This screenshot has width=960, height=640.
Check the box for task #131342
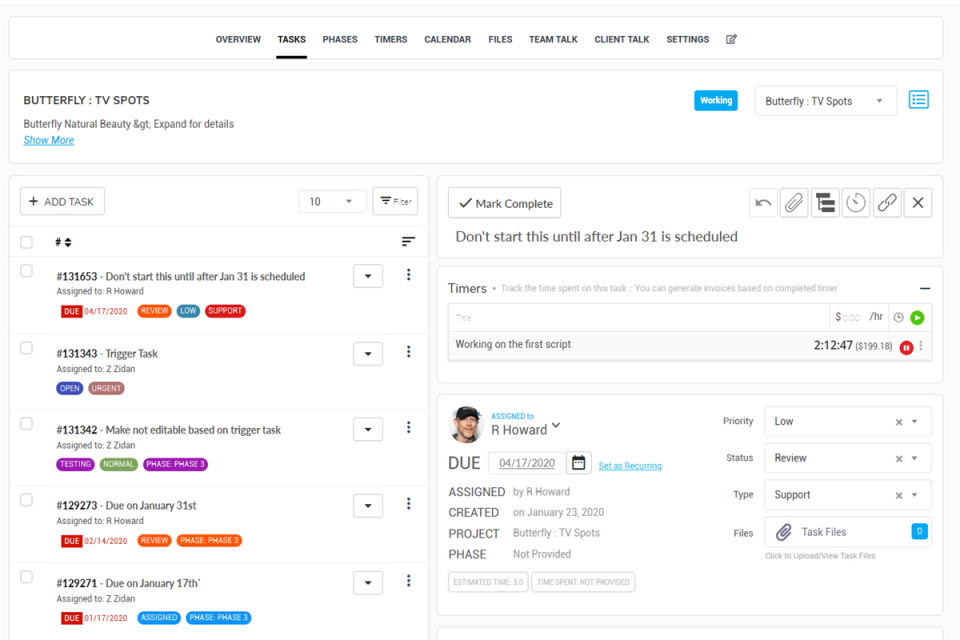26,424
